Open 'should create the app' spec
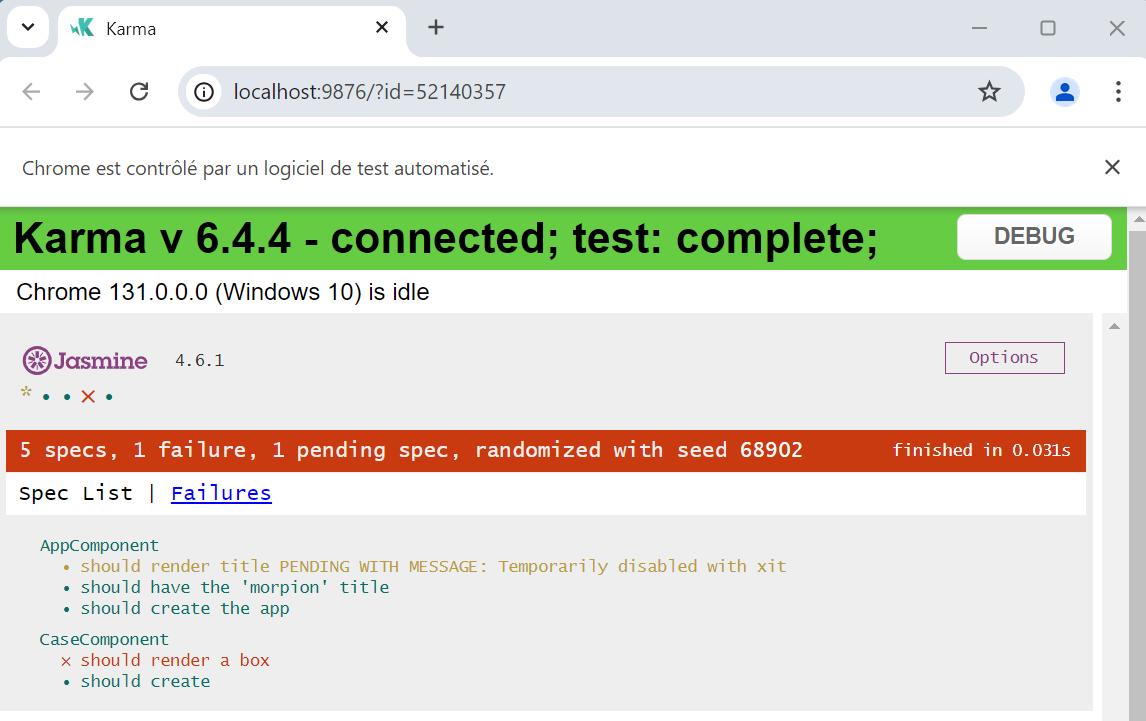1146x721 pixels. click(x=185, y=608)
